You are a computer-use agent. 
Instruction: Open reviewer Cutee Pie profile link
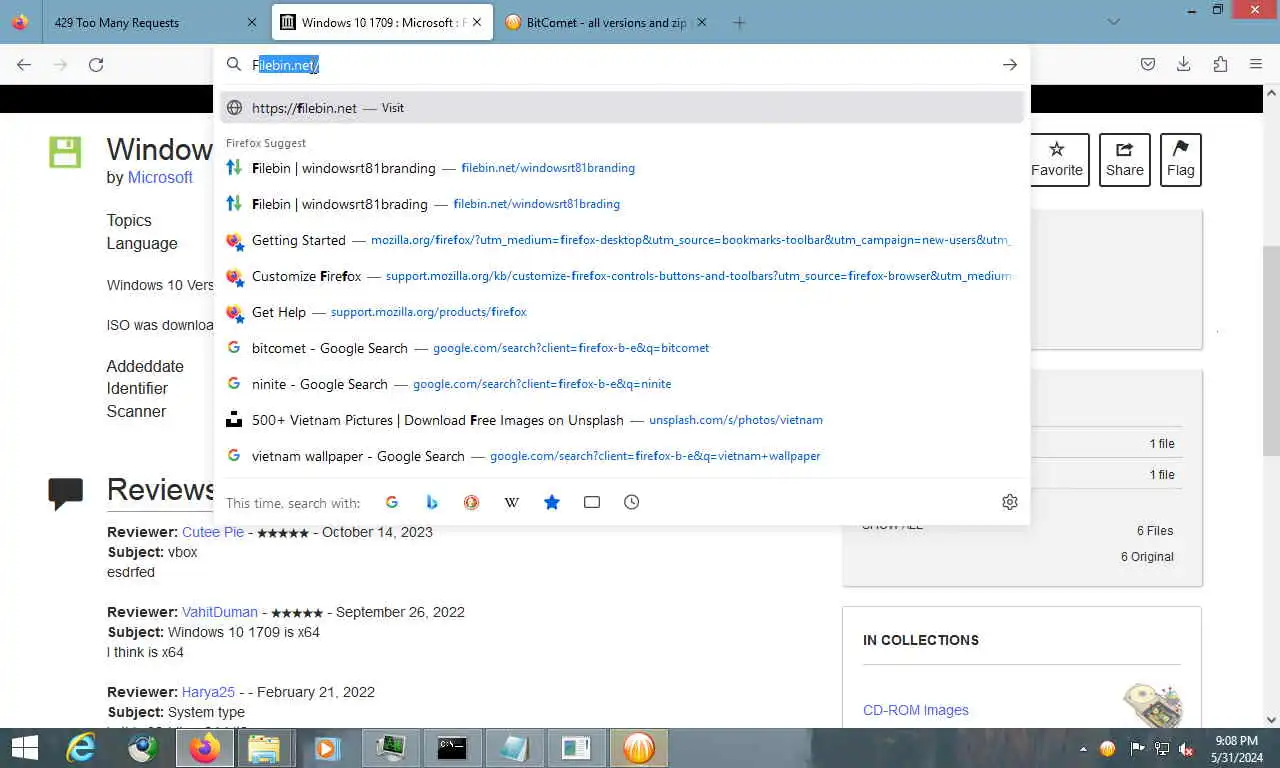pos(213,532)
